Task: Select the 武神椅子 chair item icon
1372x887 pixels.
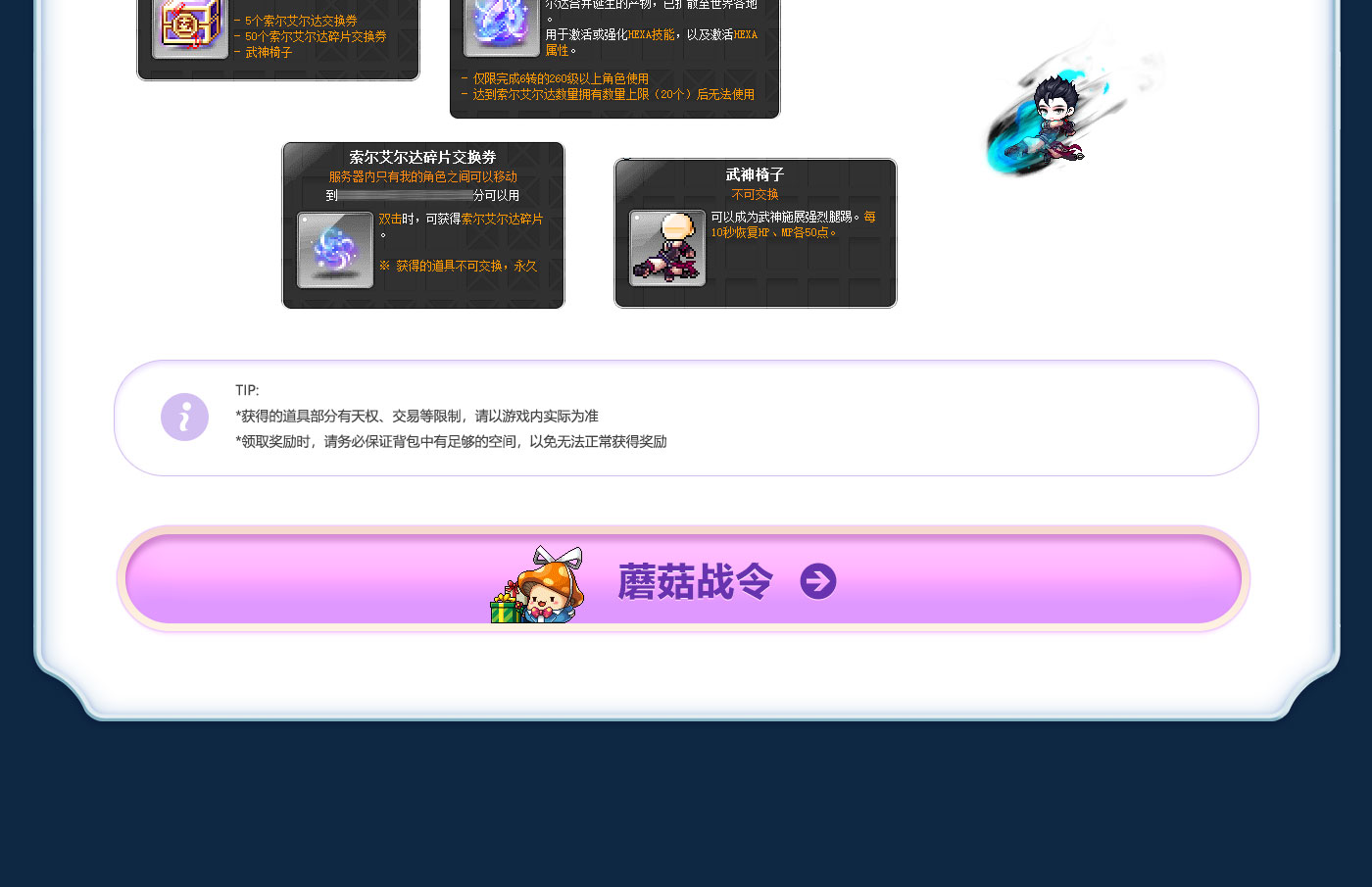Action: coord(667,248)
